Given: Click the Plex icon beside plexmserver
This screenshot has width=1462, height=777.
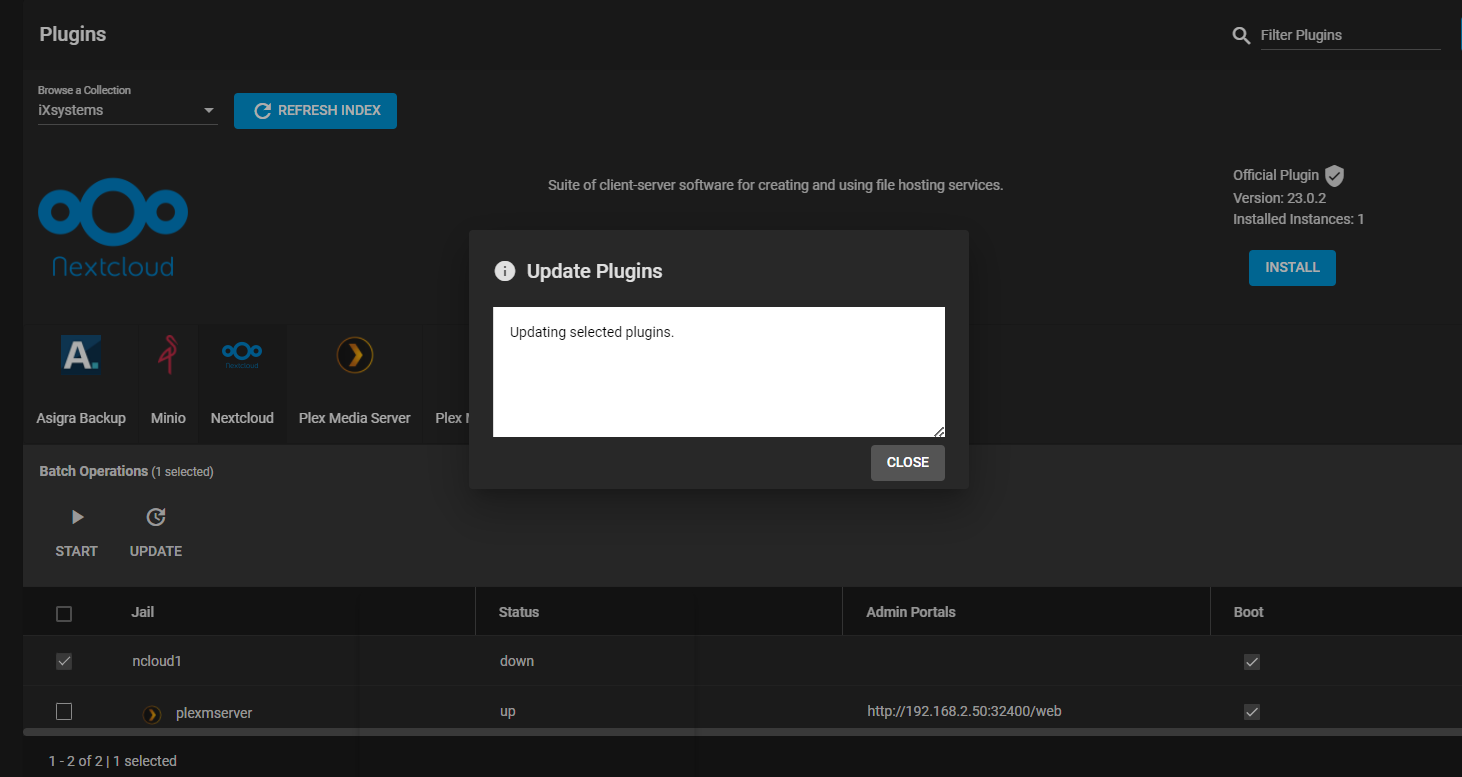Looking at the screenshot, I should [x=152, y=714].
